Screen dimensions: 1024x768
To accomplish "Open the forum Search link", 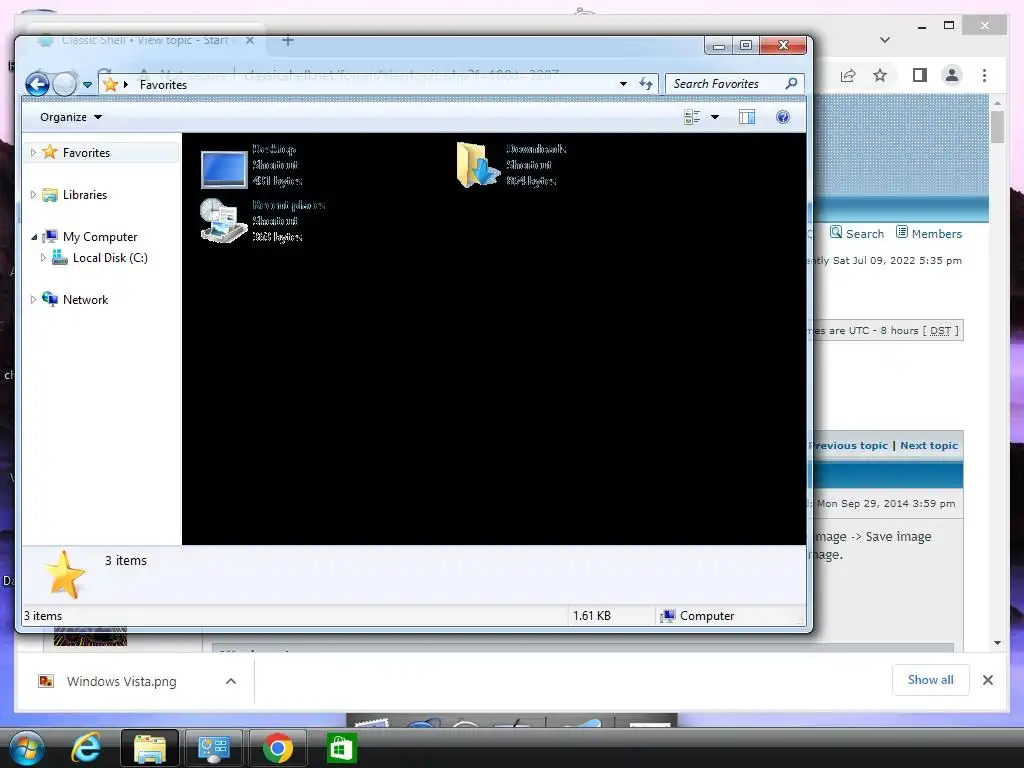I will point(857,233).
